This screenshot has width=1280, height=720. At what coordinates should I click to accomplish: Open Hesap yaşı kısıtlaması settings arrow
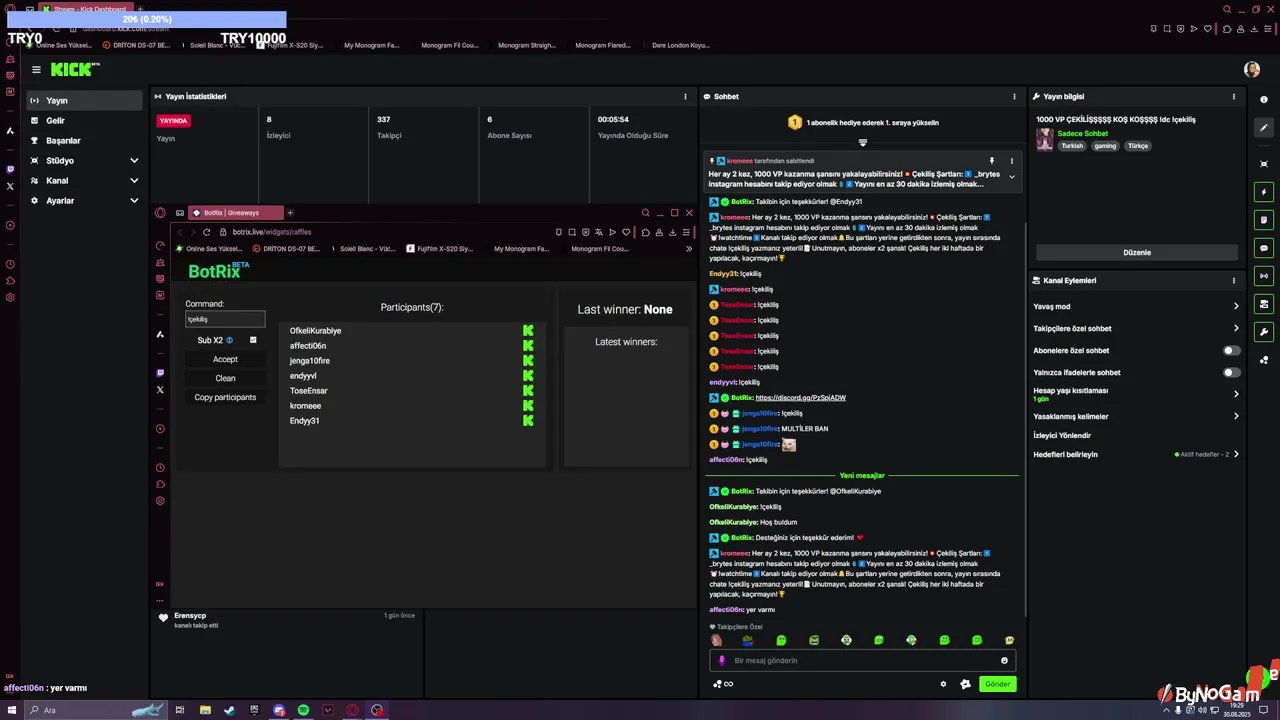coord(1236,394)
